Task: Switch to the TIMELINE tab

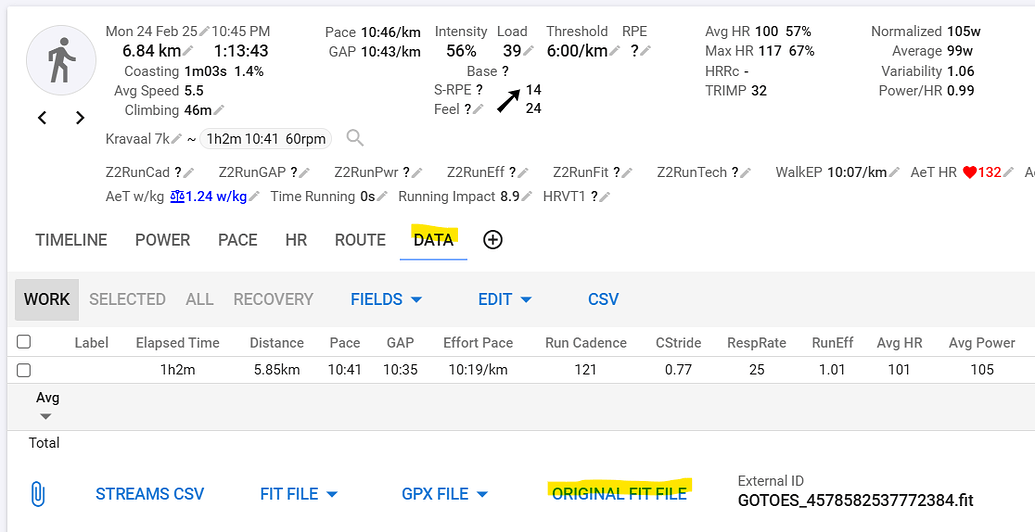Action: pyautogui.click(x=71, y=240)
